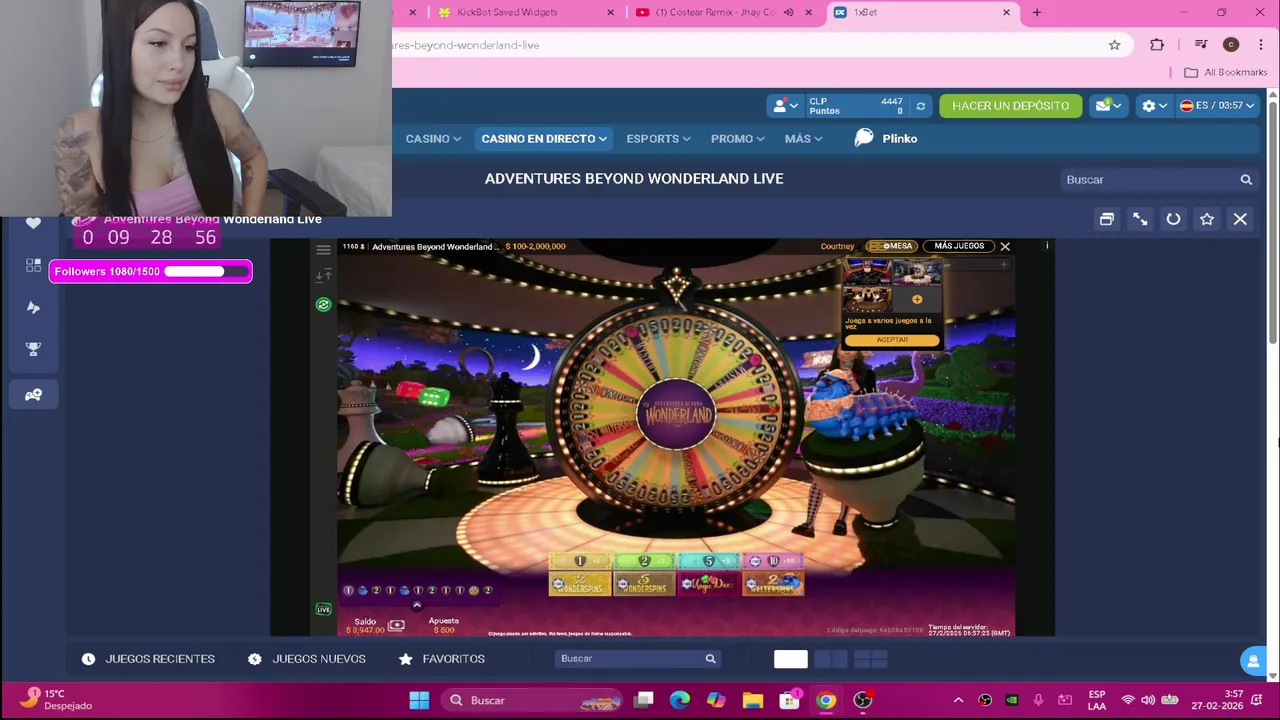Expand CASINO EN DIRECTO menu
Screen dimensions: 1280x720
pyautogui.click(x=544, y=139)
